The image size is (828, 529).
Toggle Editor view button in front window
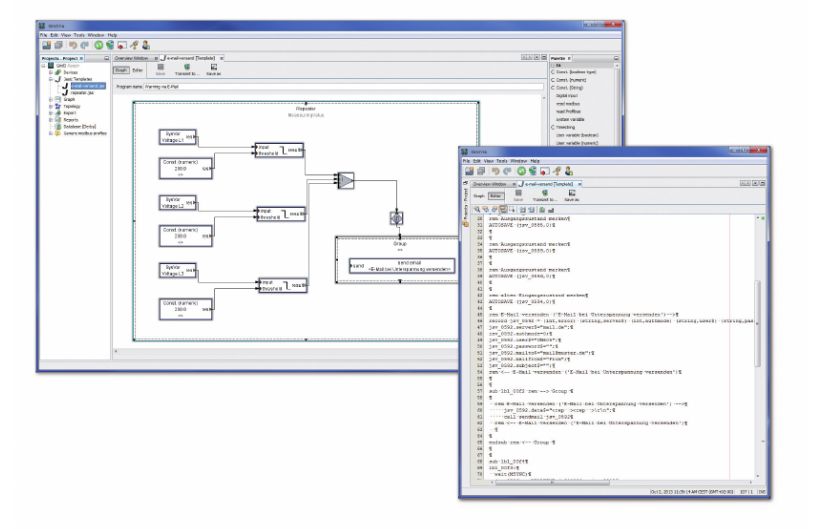pyautogui.click(x=494, y=197)
